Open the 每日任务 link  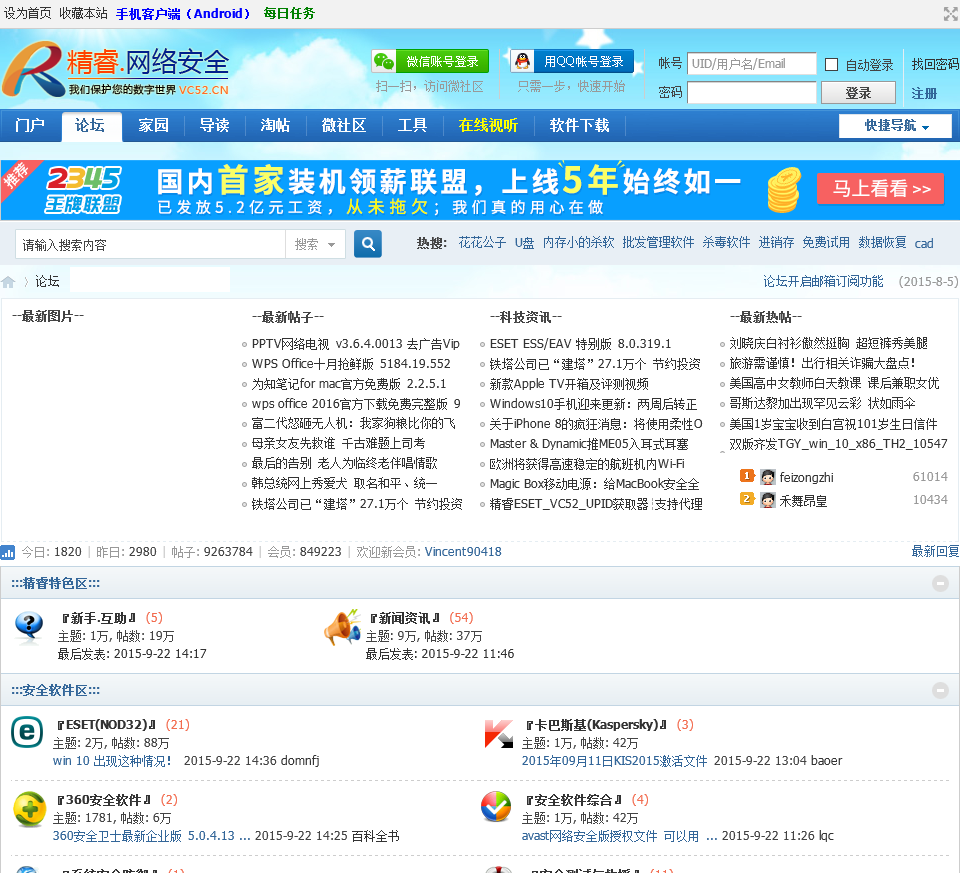[x=289, y=13]
